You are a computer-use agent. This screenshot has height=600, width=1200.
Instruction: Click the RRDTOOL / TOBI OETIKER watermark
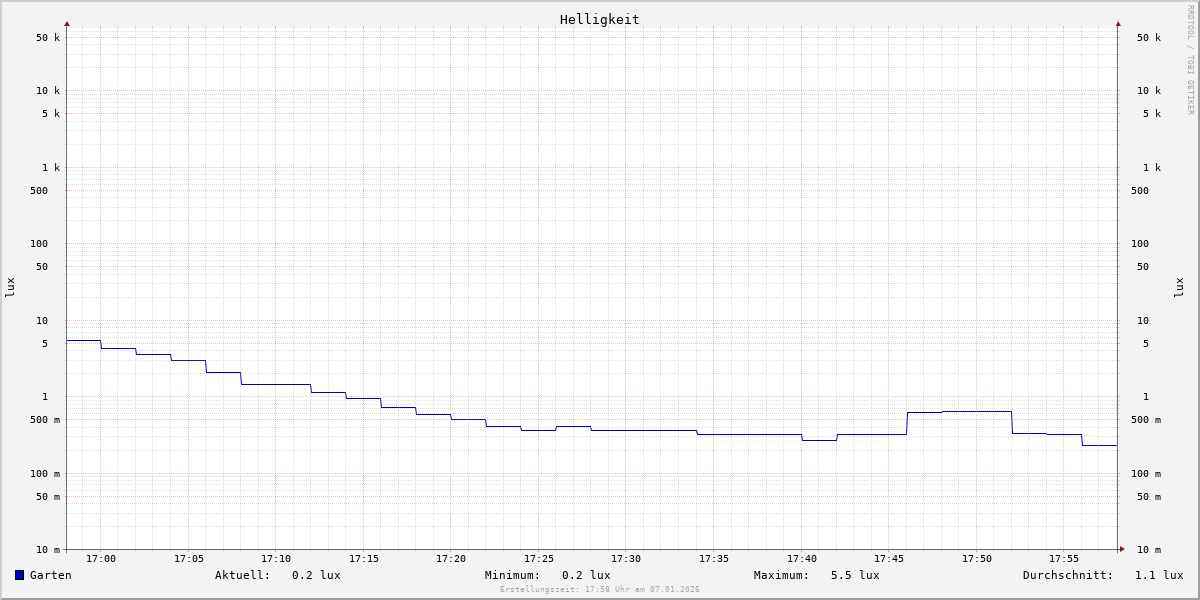click(x=1190, y=60)
